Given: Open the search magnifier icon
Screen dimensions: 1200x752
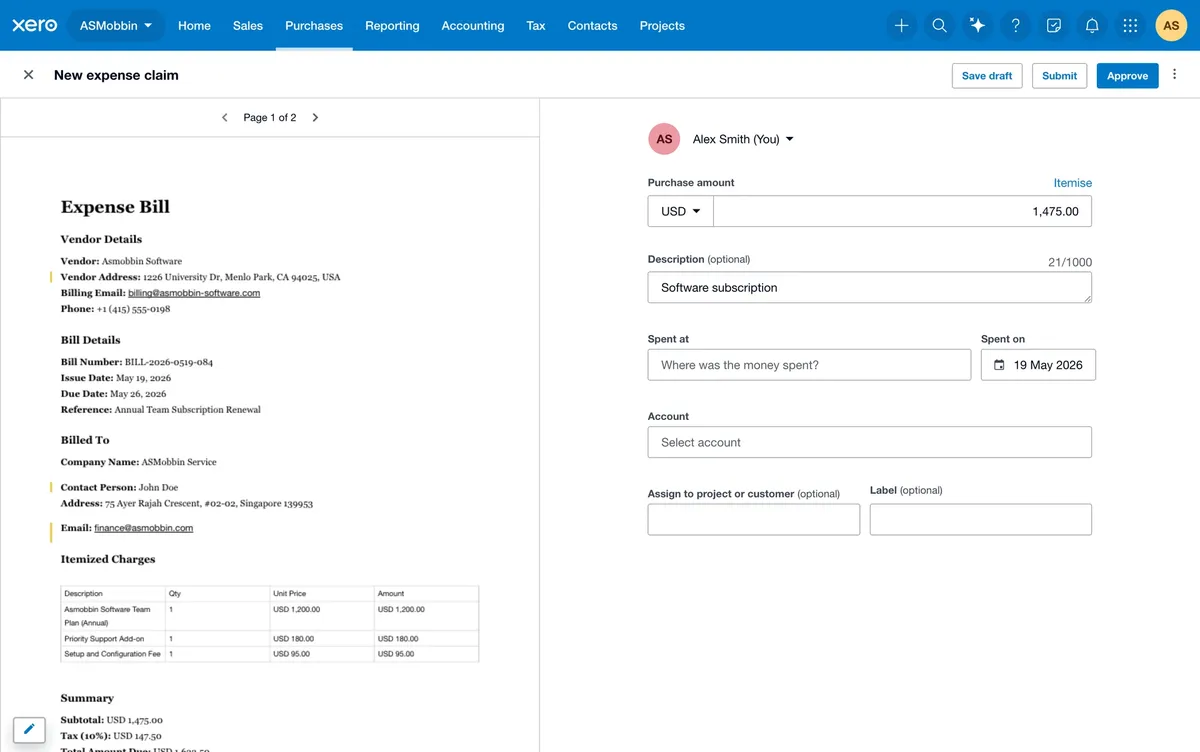Looking at the screenshot, I should pos(939,26).
